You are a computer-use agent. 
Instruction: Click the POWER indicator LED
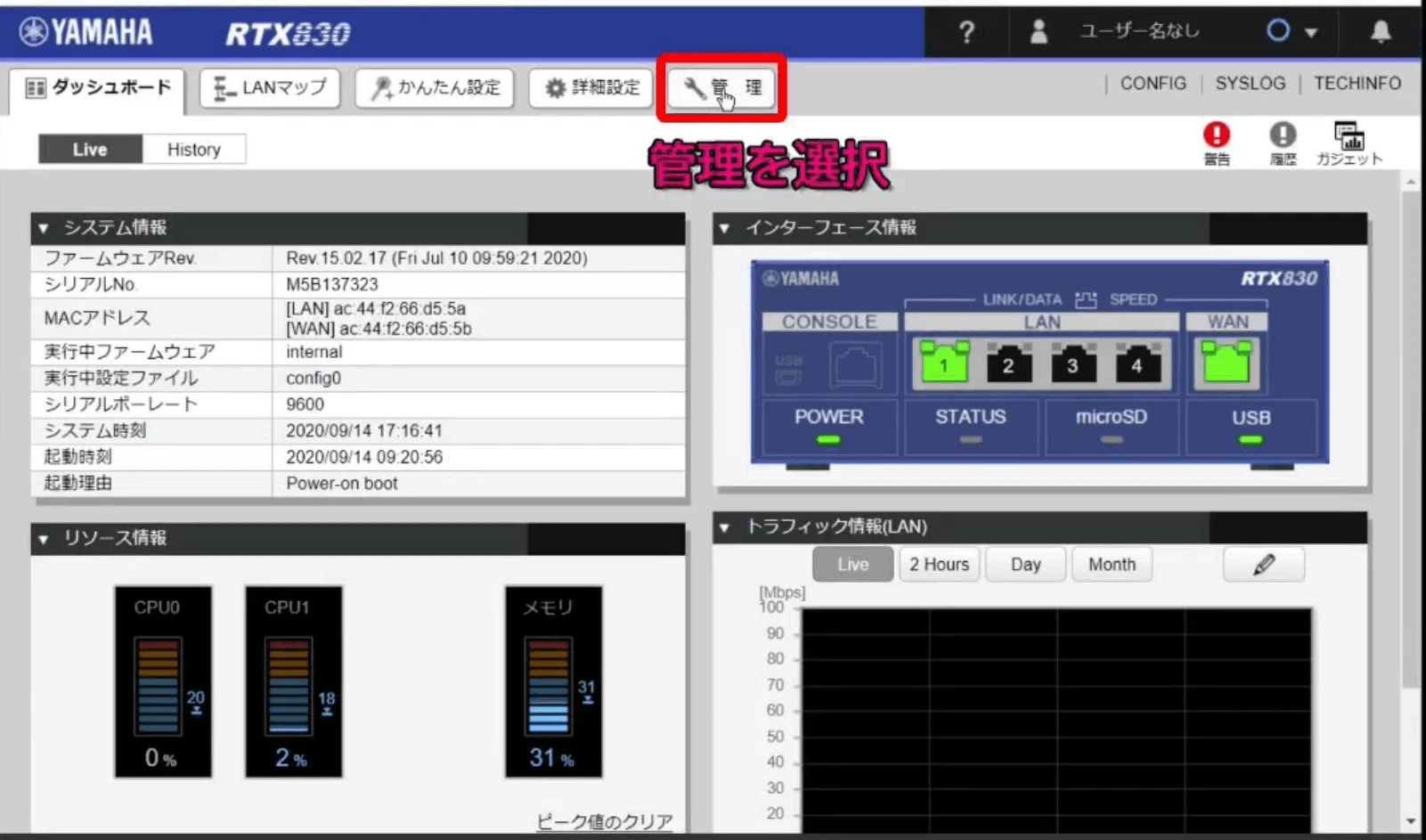coord(828,439)
